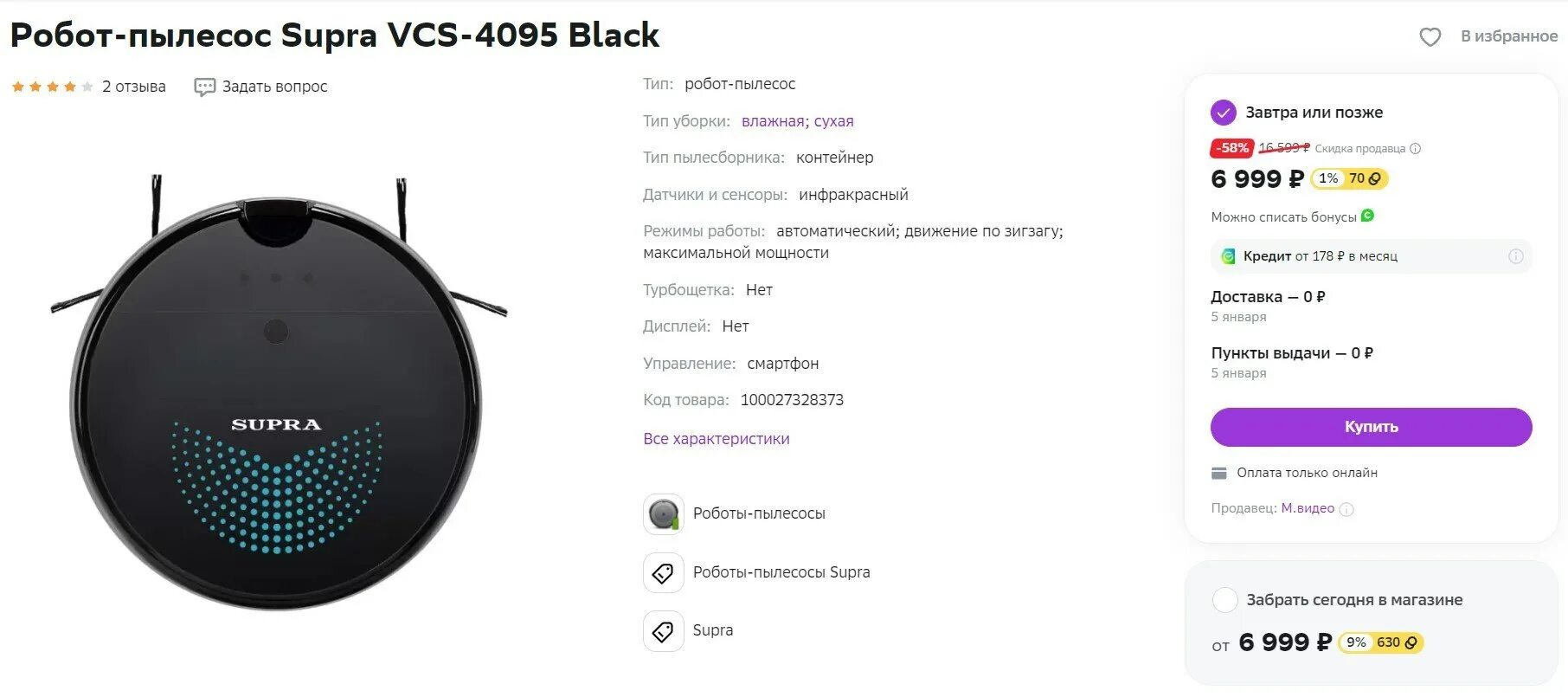Open the Кредит от 178 ₽ в месяц offer

click(1371, 256)
